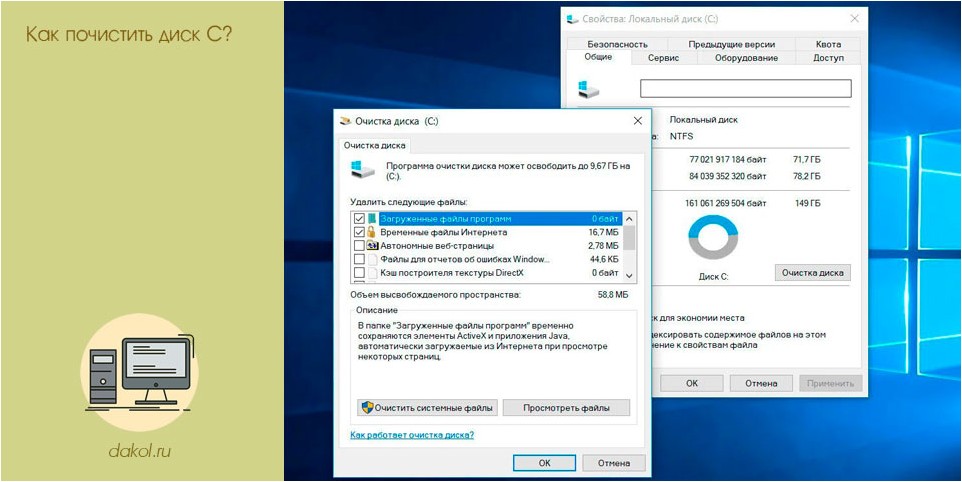The height and width of the screenshot is (482, 962).
Task: Click the disk usage donut chart
Action: (x=713, y=237)
